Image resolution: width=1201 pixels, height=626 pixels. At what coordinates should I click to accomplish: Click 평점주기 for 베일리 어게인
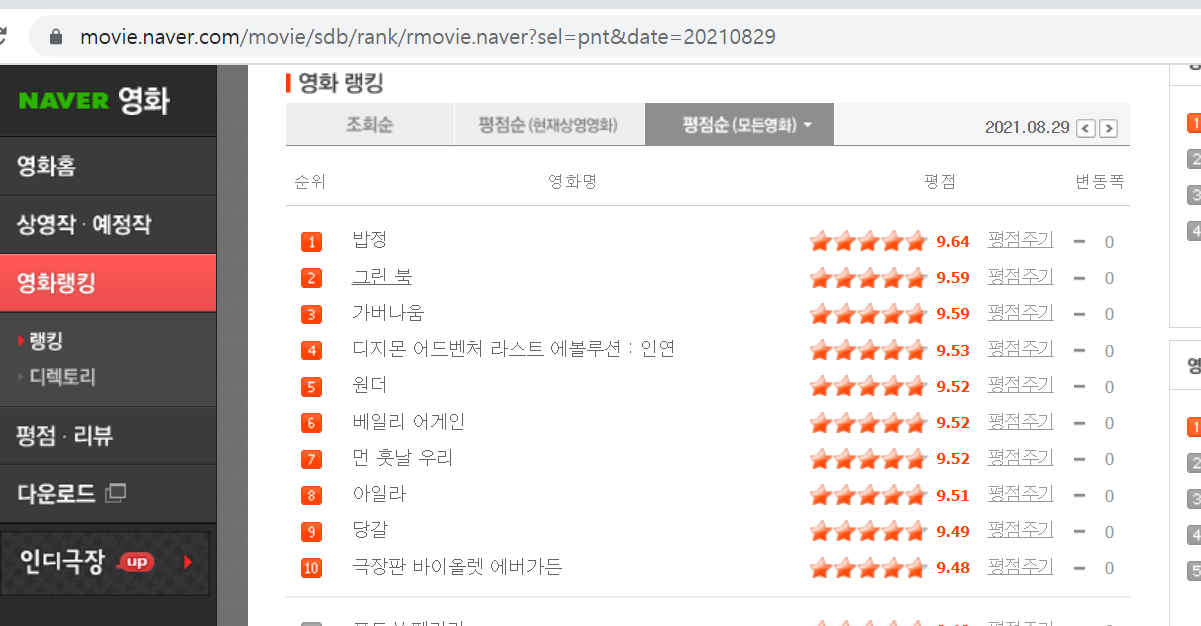click(x=1020, y=422)
